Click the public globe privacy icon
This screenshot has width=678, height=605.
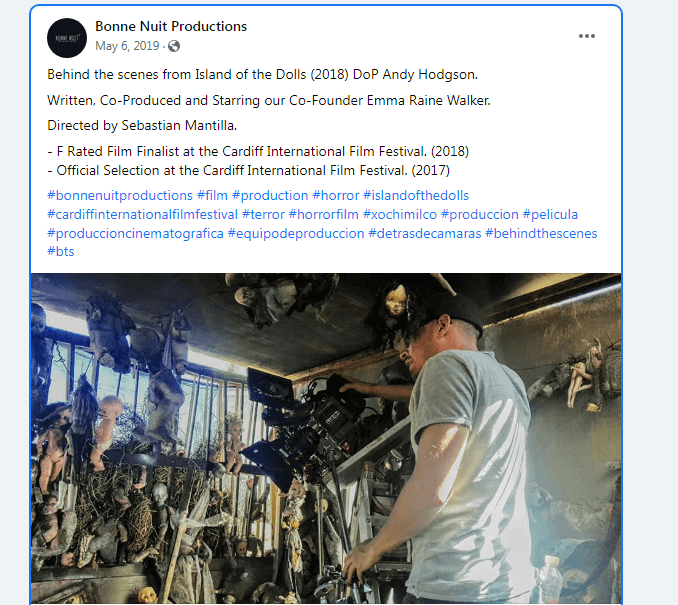[174, 46]
